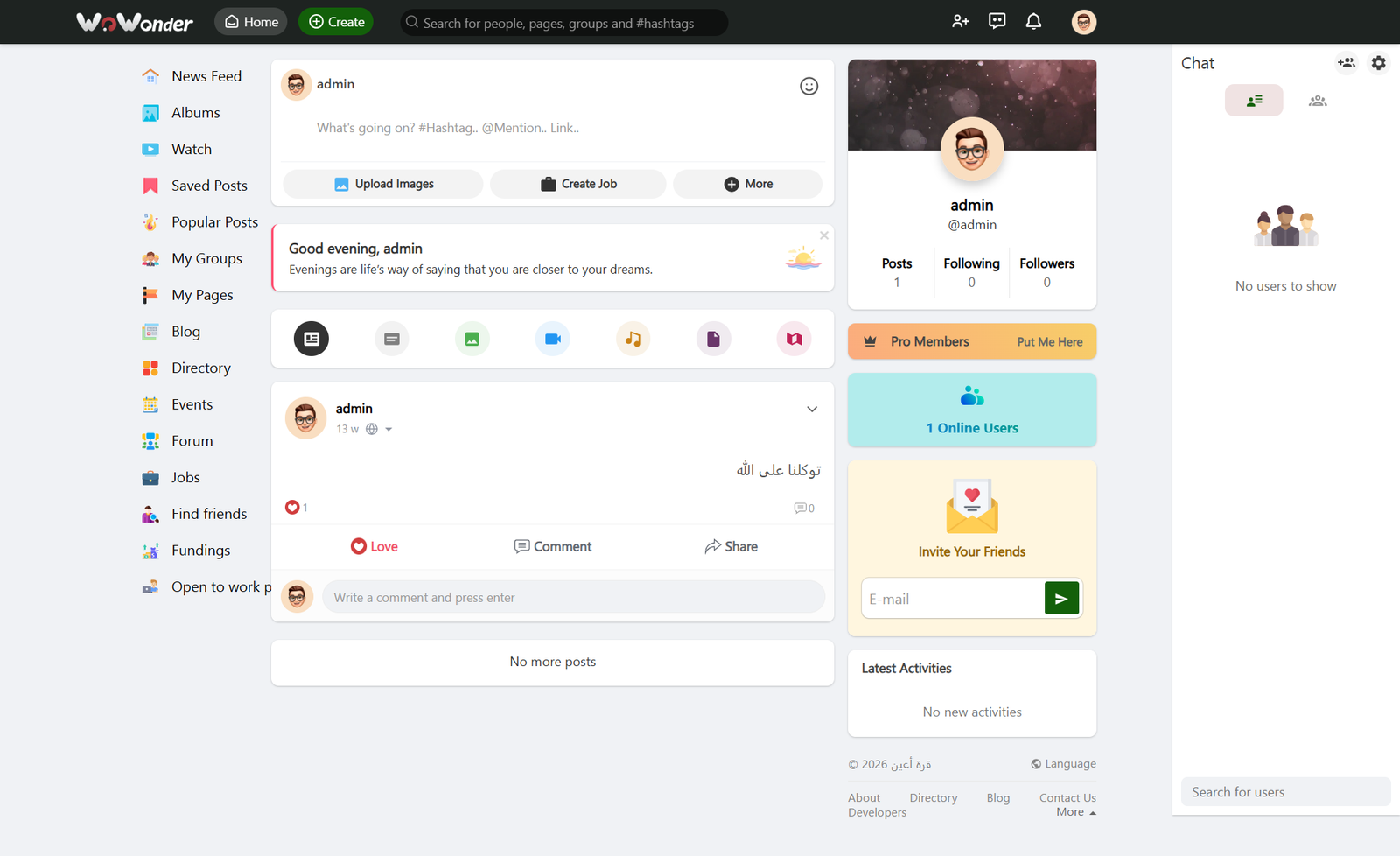Image resolution: width=1400 pixels, height=856 pixels.
Task: Select all posts filter icon
Action: point(311,339)
